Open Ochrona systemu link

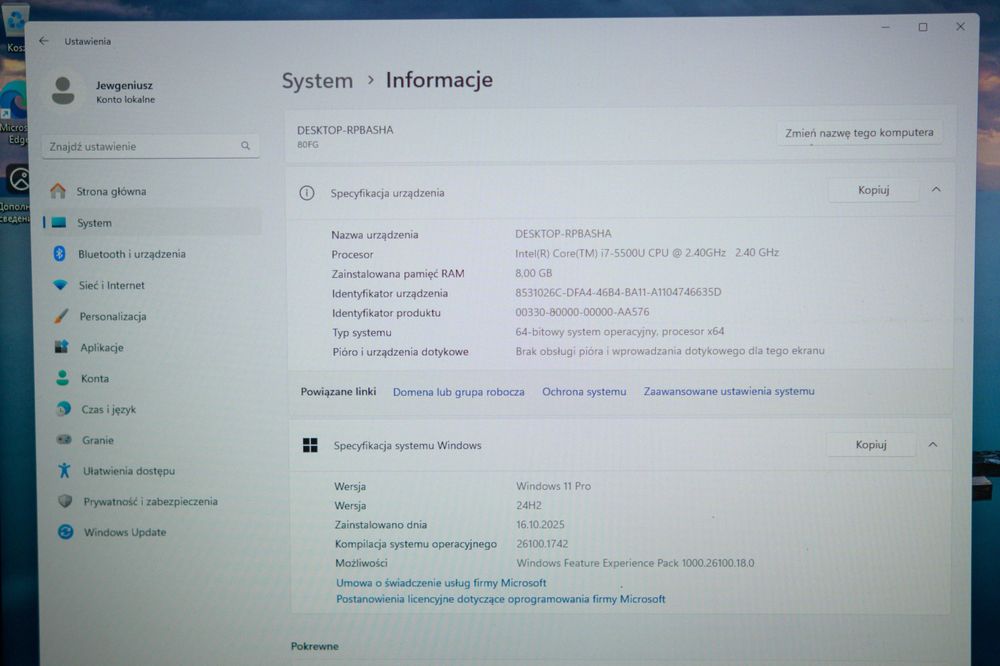pos(584,392)
